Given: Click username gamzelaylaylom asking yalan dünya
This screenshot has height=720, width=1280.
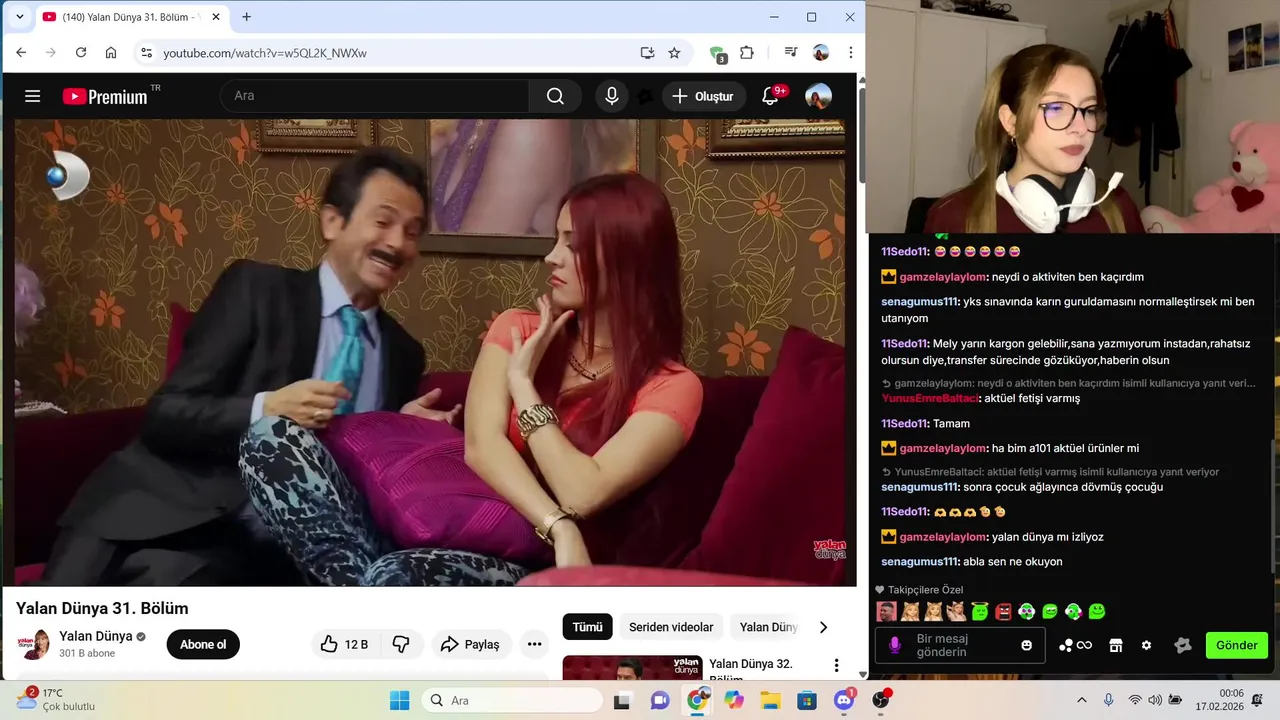Looking at the screenshot, I should coord(943,537).
